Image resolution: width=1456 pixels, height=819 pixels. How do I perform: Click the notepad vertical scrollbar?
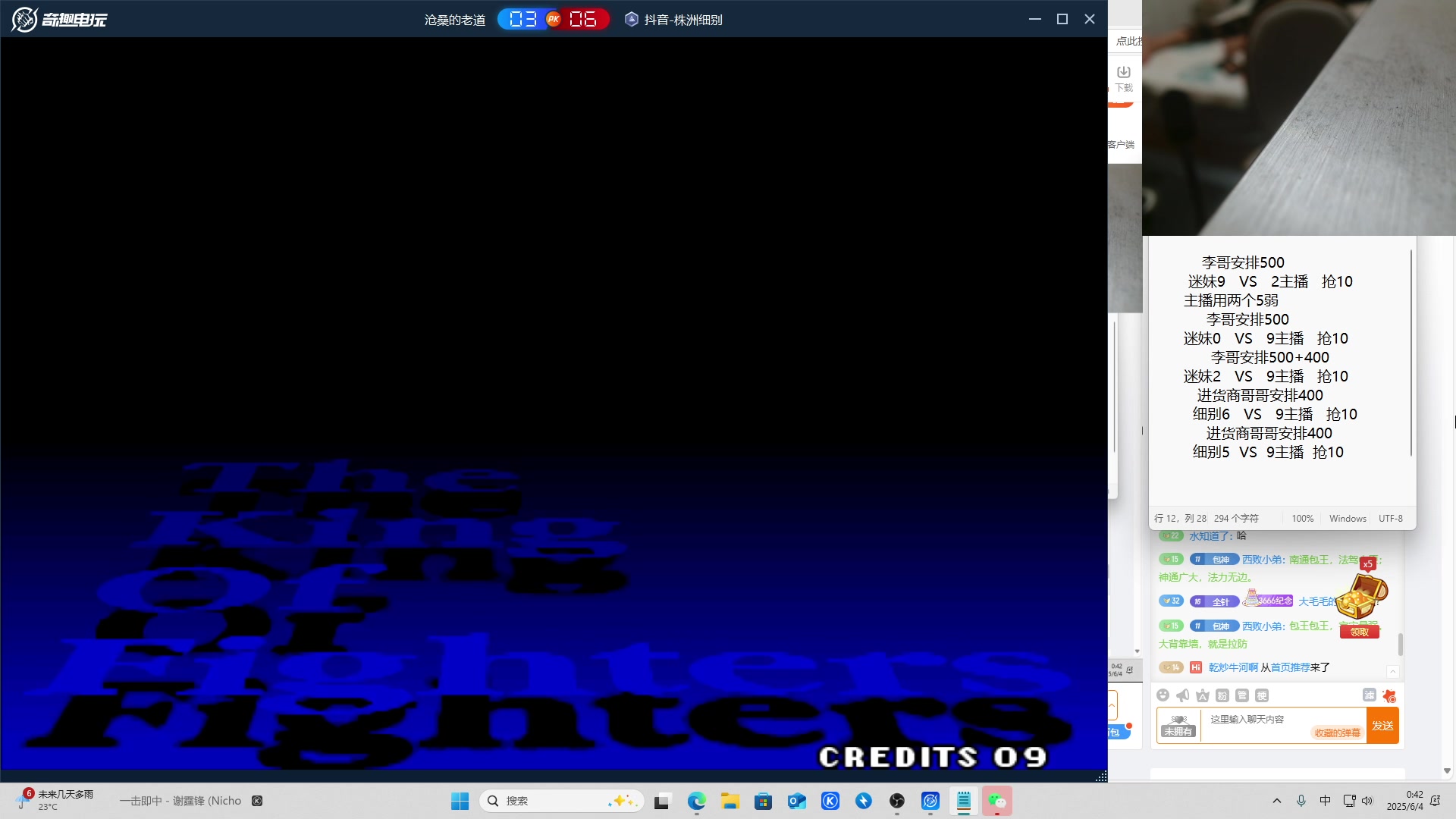click(1410, 353)
